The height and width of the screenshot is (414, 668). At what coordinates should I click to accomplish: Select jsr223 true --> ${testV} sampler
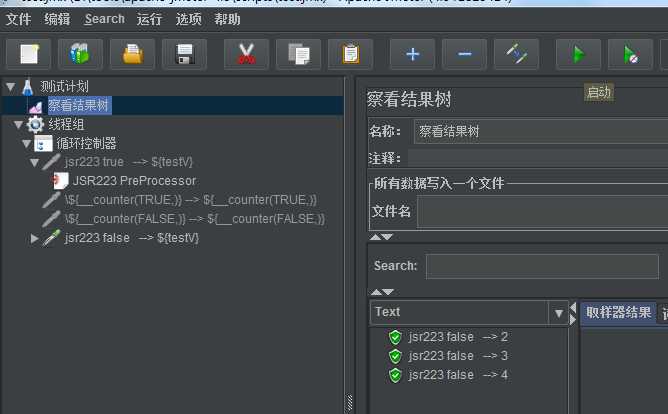pos(129,162)
